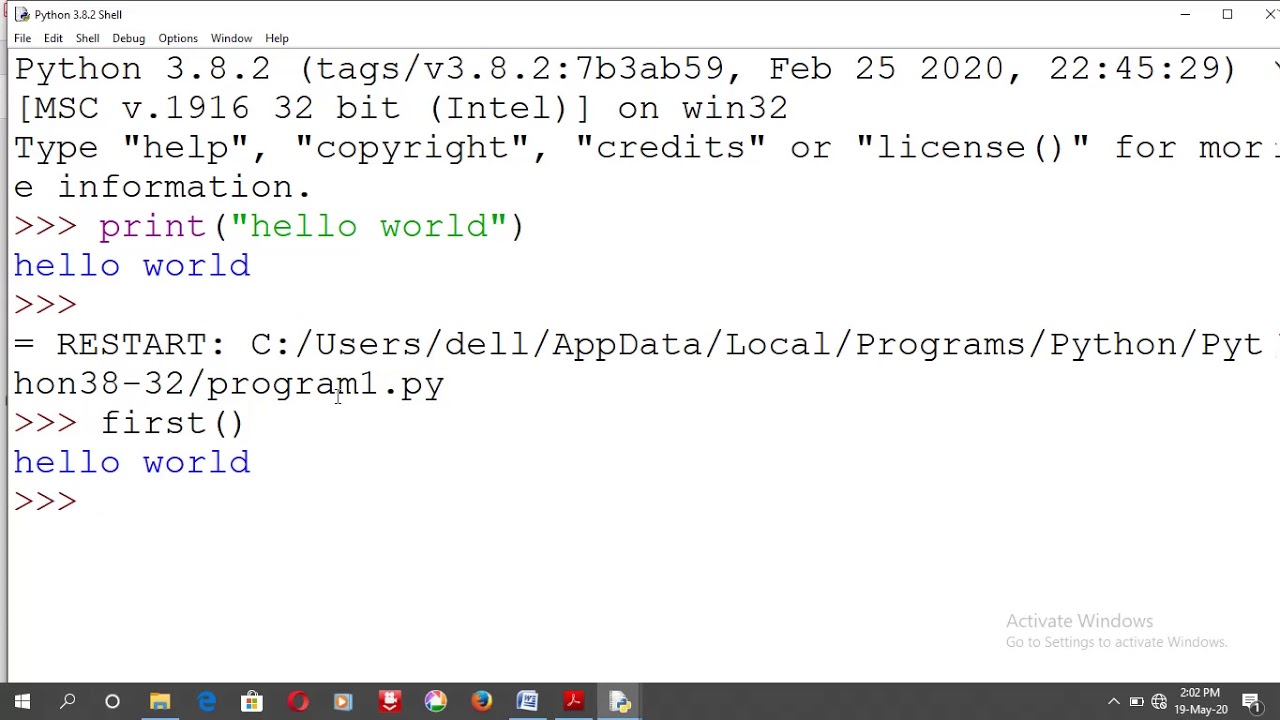Viewport: 1280px width, 720px height.
Task: Show hidden system tray icons
Action: click(x=1114, y=702)
